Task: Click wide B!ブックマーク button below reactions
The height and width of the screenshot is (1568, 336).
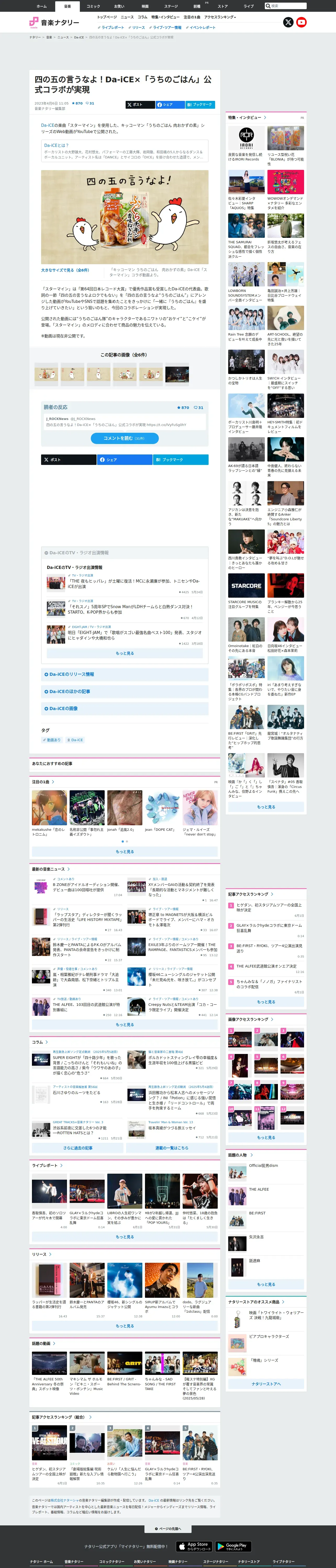Action: 181,460
